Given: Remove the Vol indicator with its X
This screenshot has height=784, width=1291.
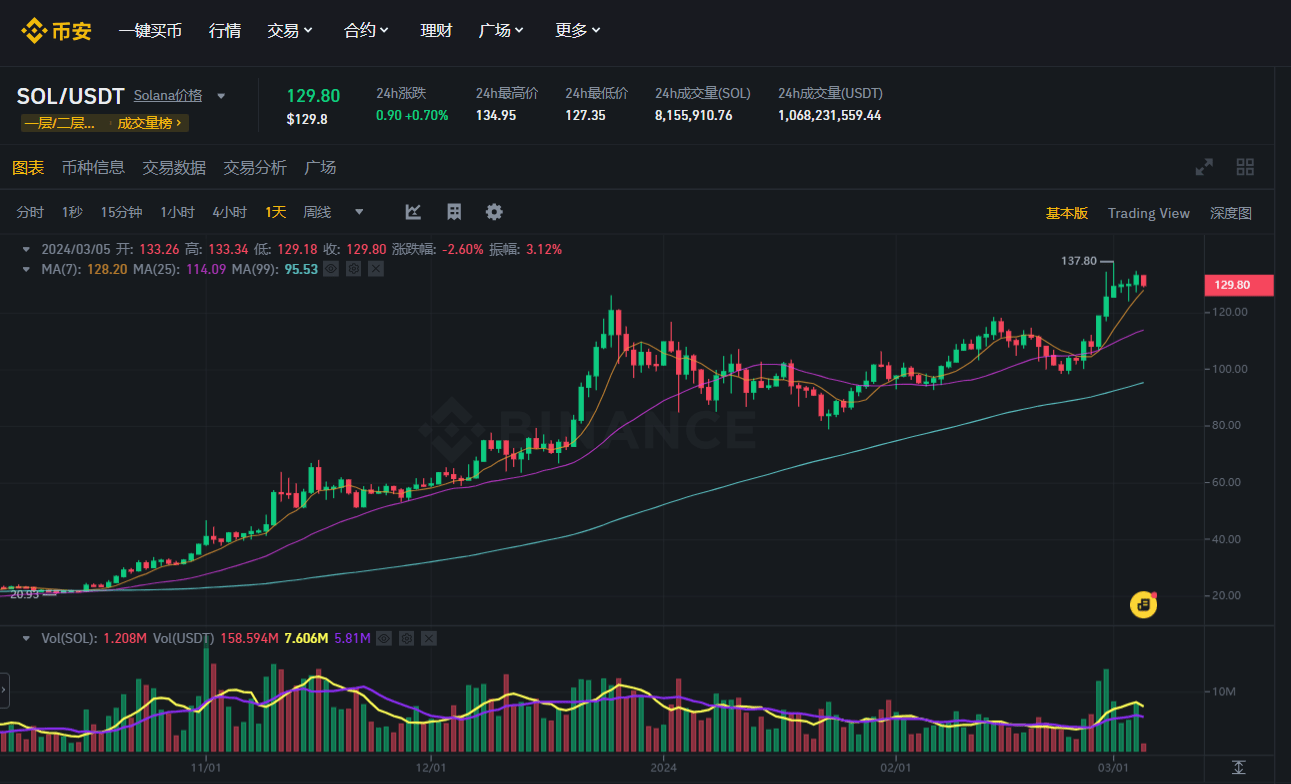Looking at the screenshot, I should click(x=429, y=638).
